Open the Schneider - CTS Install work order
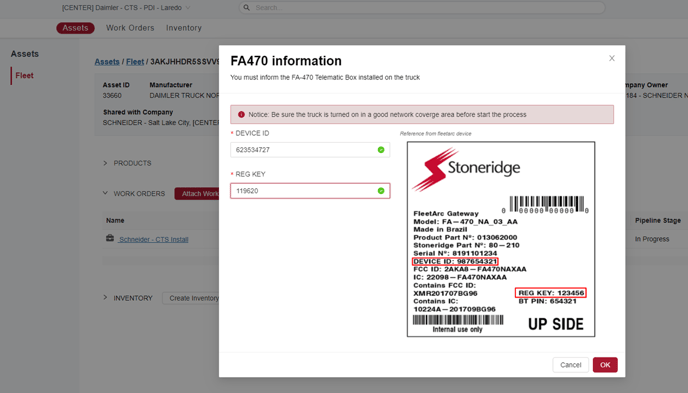Viewport: 688px width, 393px height. (154, 239)
